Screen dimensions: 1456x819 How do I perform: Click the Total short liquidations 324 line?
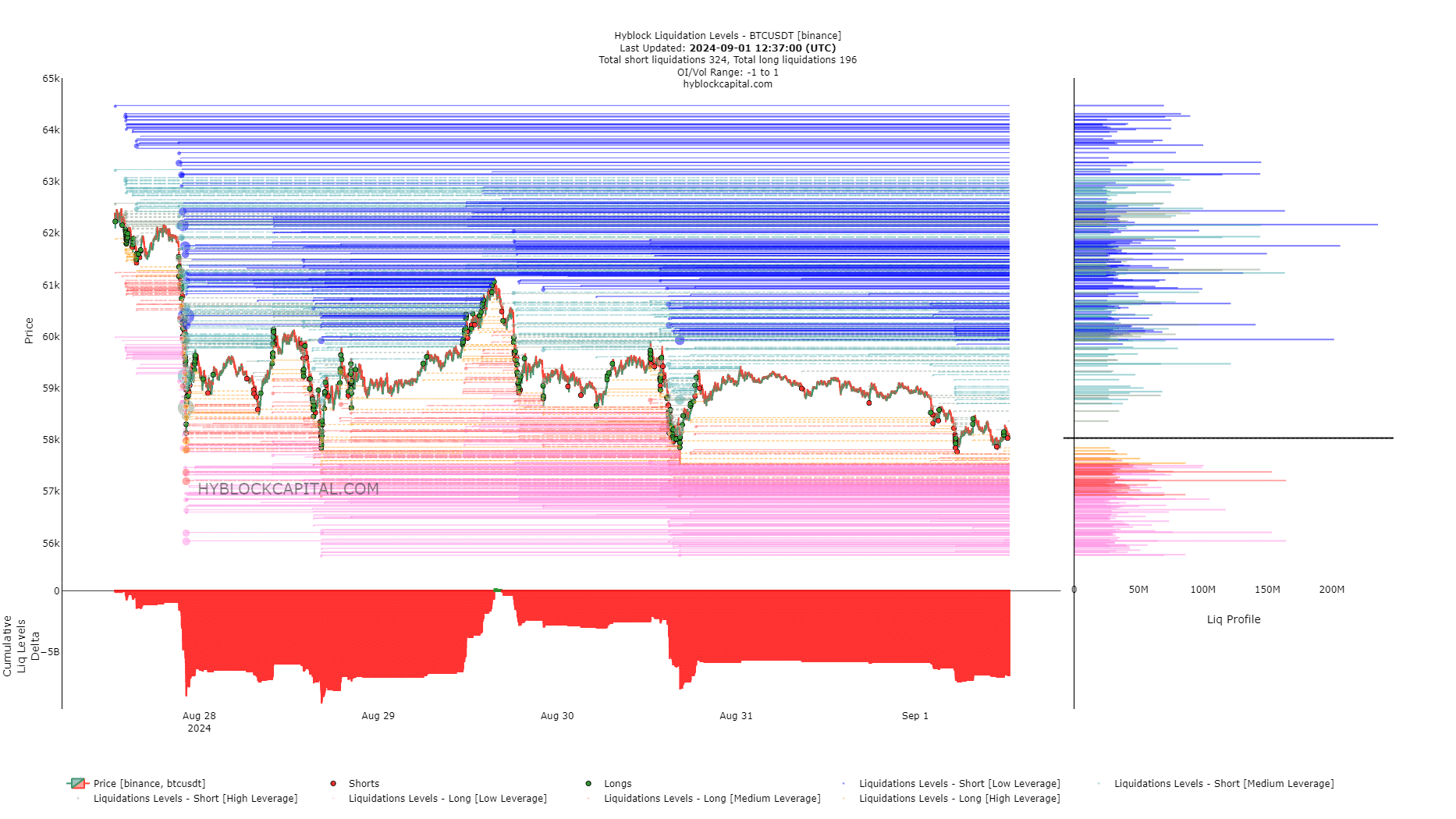[727, 60]
